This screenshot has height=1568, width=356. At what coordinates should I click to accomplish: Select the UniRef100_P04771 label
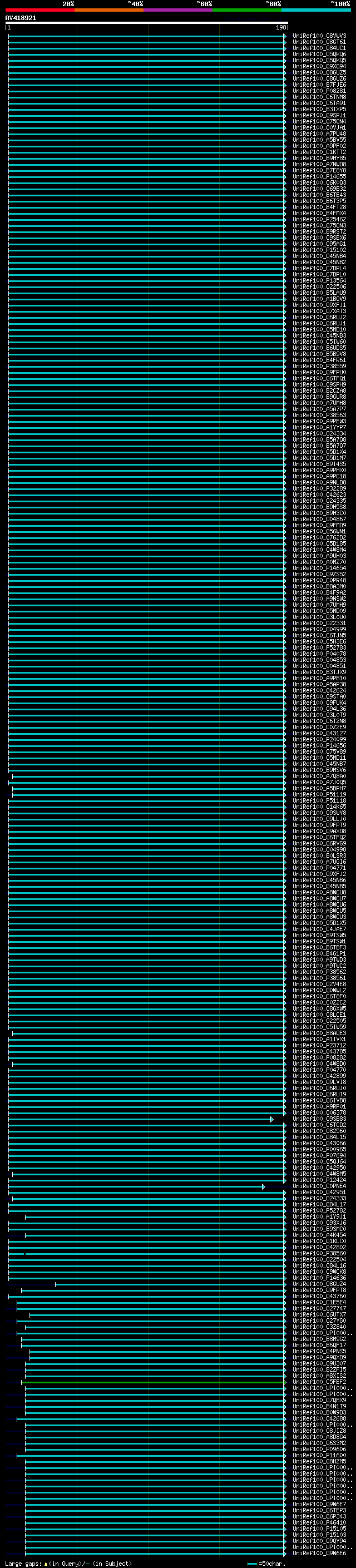point(319,868)
